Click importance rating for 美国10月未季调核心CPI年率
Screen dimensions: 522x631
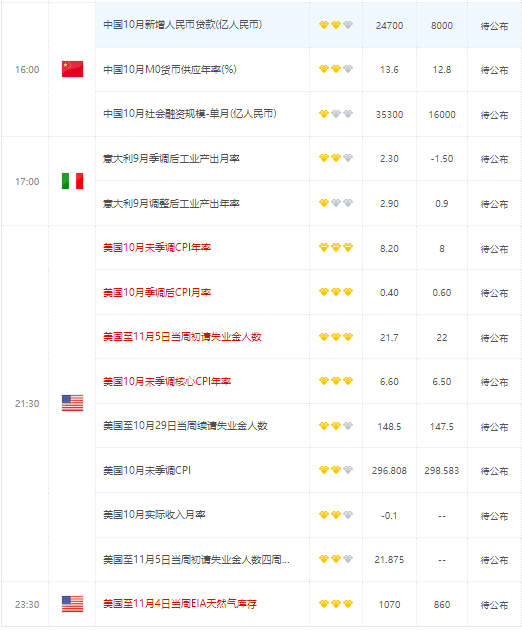tap(336, 381)
